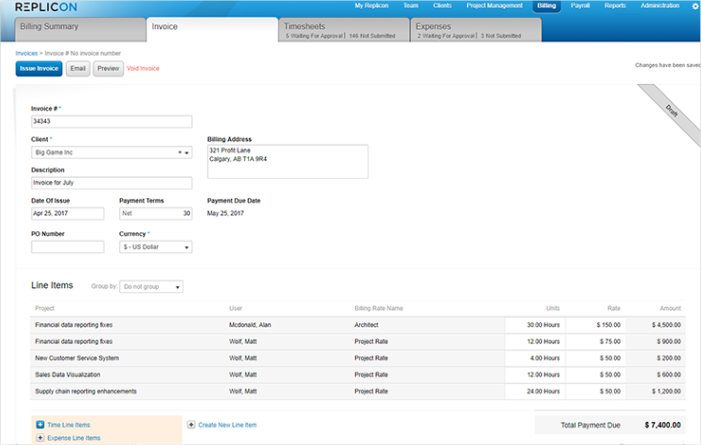Image resolution: width=701 pixels, height=445 pixels.
Task: Switch to the Billing Summary tab
Action: 80,30
